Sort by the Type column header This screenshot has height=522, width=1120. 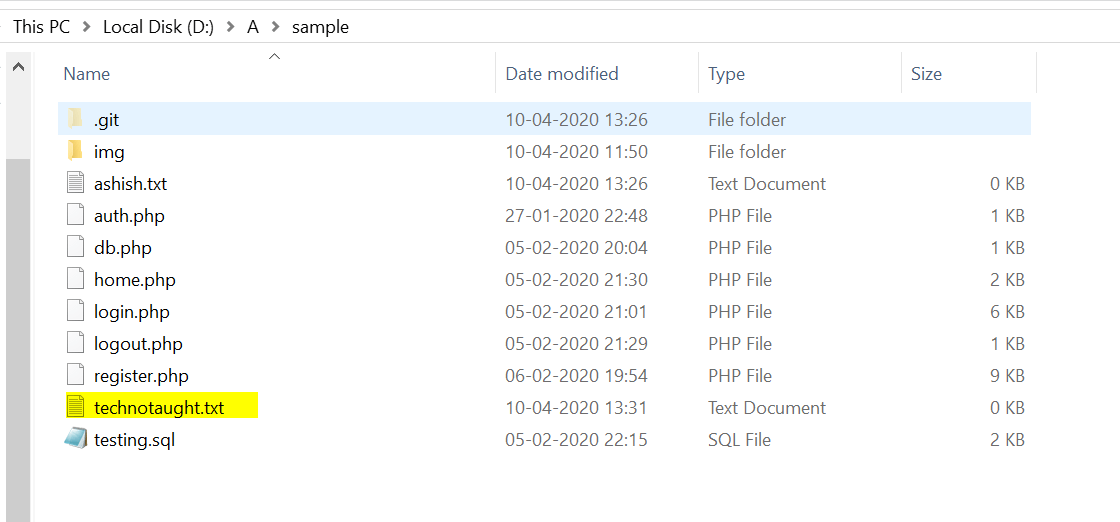pyautogui.click(x=726, y=74)
